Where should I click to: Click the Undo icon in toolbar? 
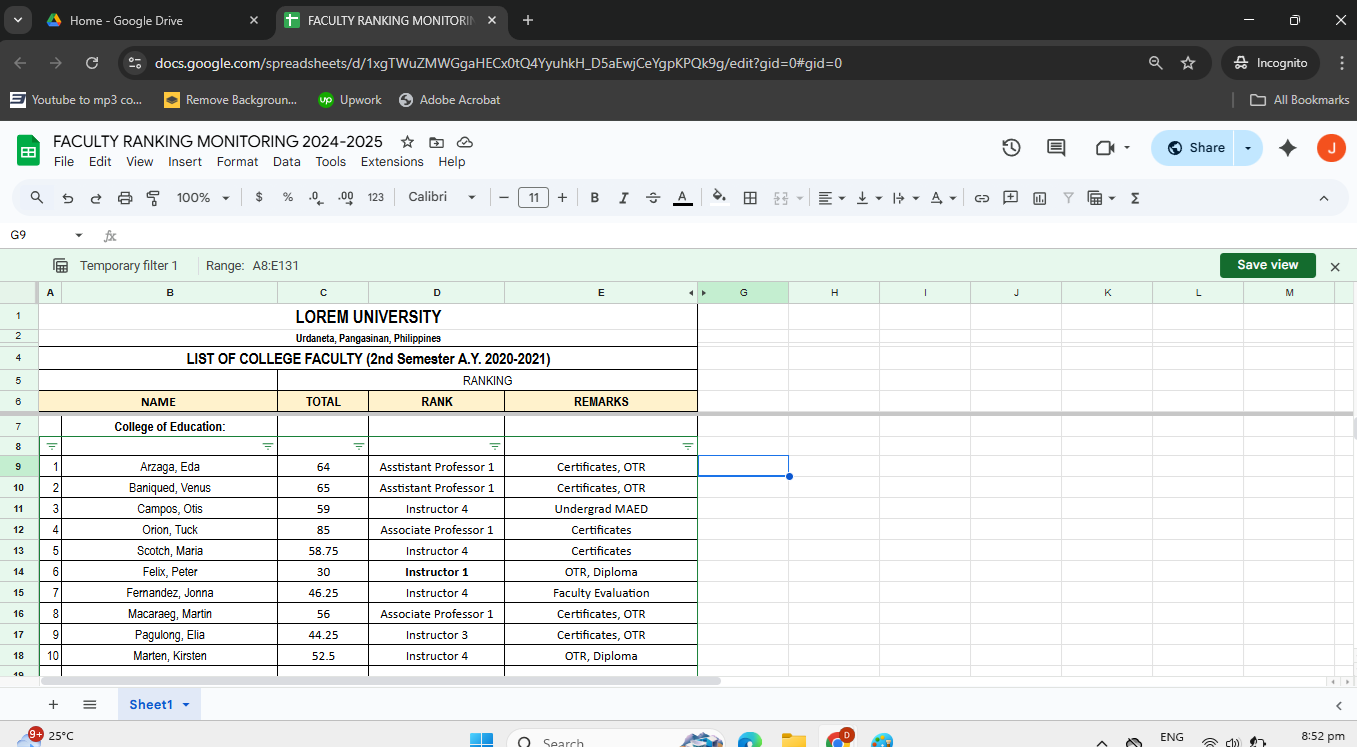(67, 198)
